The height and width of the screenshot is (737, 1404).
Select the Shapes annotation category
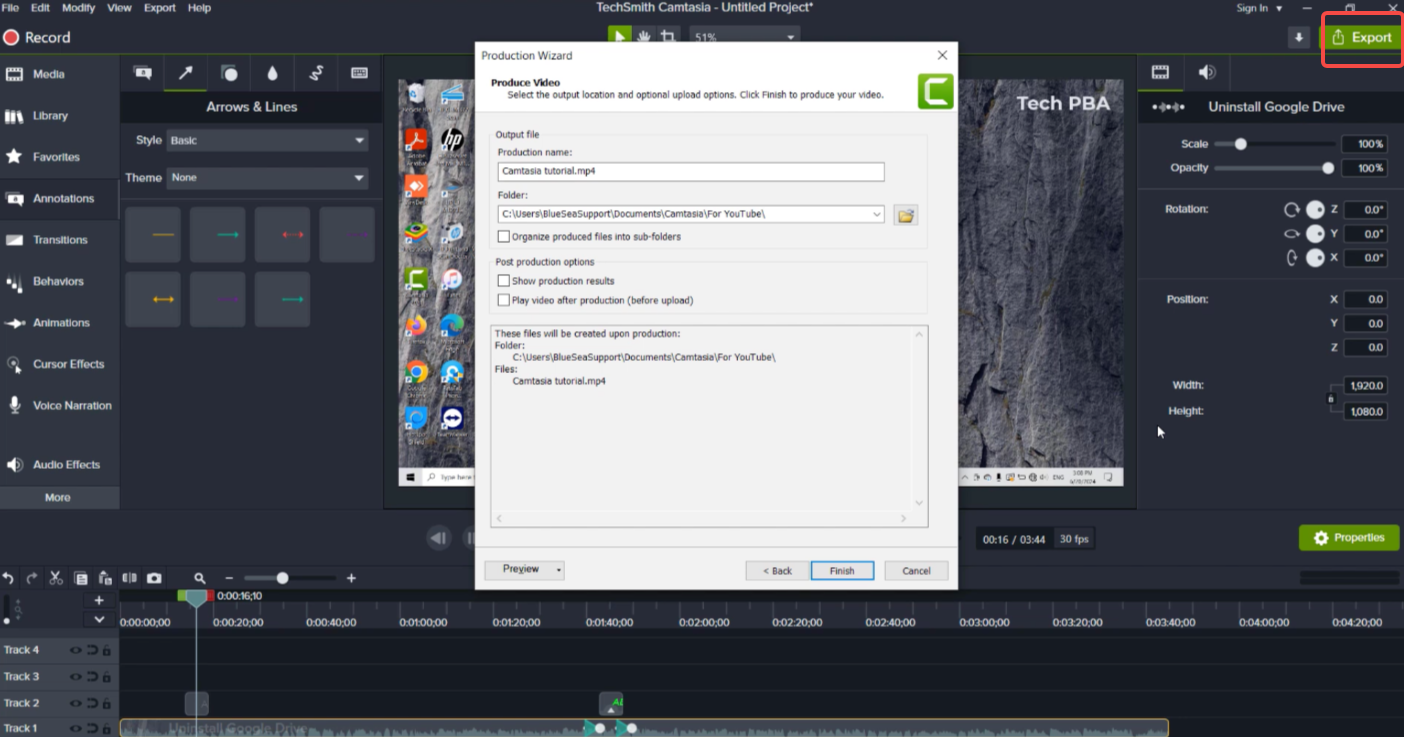tap(229, 73)
